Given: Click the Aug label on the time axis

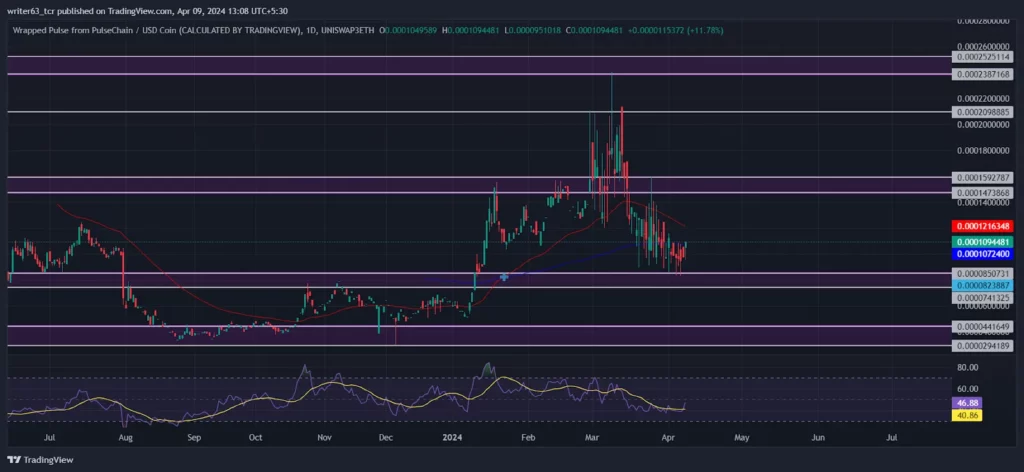Looking at the screenshot, I should point(127,437).
